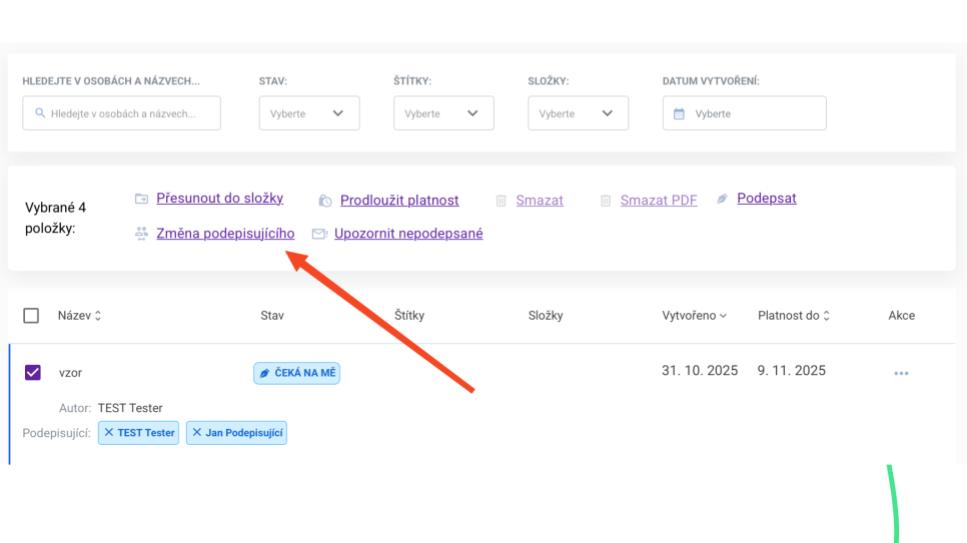The image size is (967, 543).
Task: Click the envelope icon beside Upozornit nepodepsané
Action: [x=319, y=234]
